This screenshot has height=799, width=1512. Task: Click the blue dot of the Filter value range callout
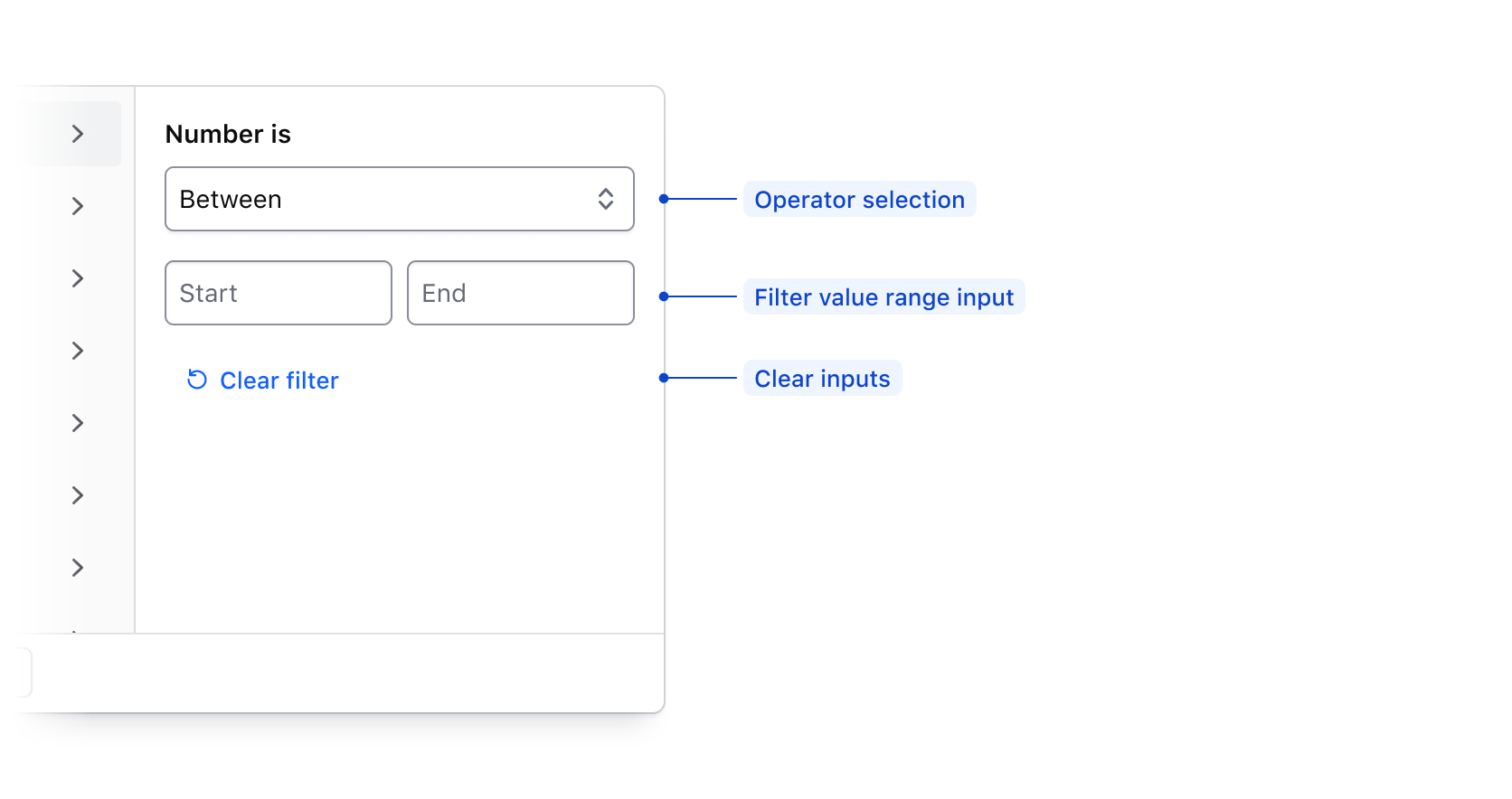click(x=664, y=296)
